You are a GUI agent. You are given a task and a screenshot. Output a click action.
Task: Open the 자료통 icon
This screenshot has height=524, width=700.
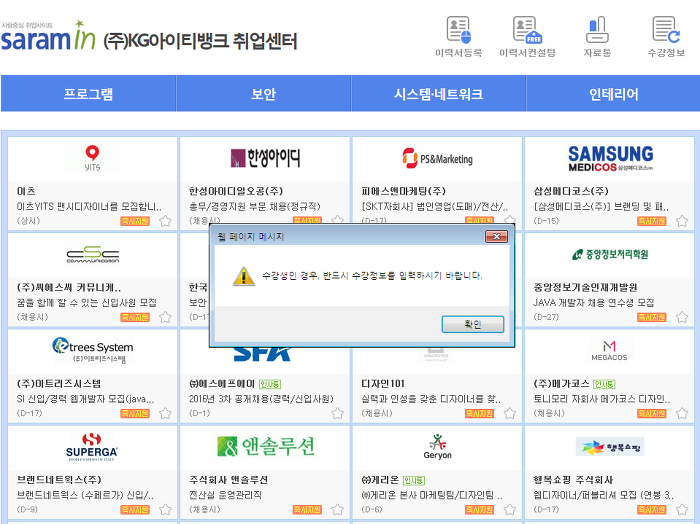(x=597, y=37)
